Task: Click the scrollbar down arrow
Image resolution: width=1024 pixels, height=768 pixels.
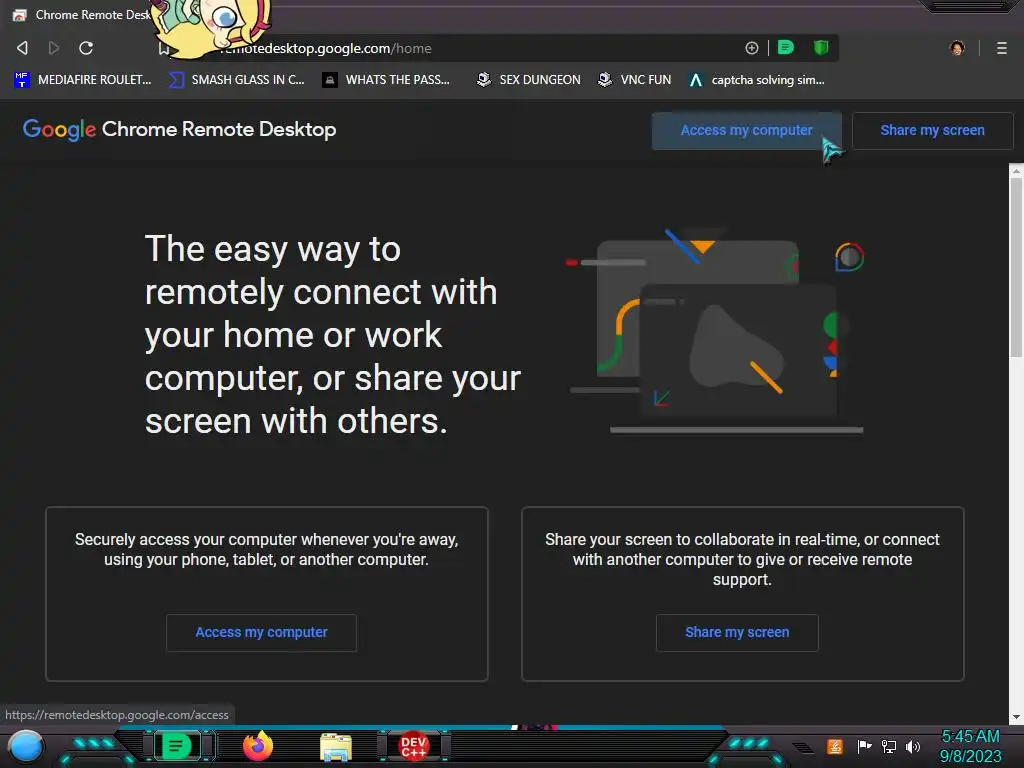Action: click(1016, 717)
